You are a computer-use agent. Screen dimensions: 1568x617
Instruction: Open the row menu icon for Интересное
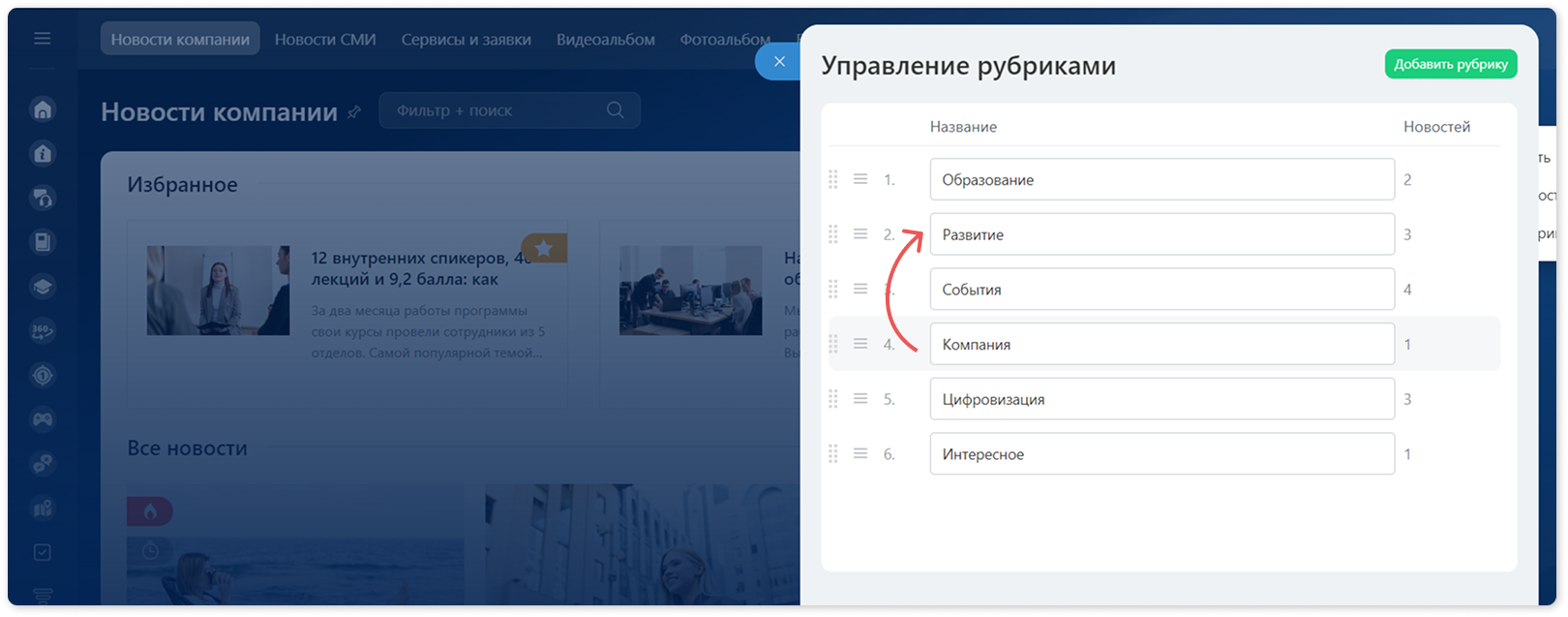coord(860,453)
